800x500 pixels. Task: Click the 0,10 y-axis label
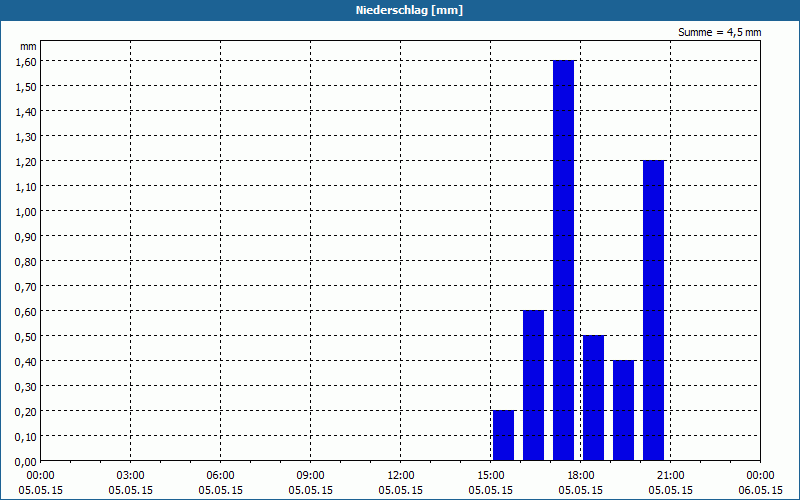26,437
